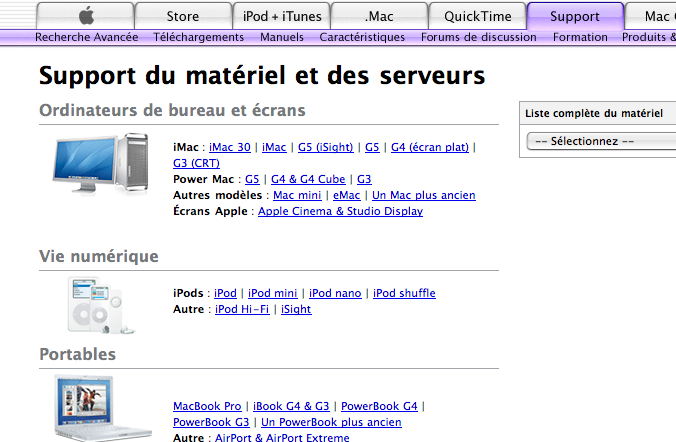676x442 pixels.
Task: Open the Sélectionnez hardware list dropdown
Action: coord(601,141)
